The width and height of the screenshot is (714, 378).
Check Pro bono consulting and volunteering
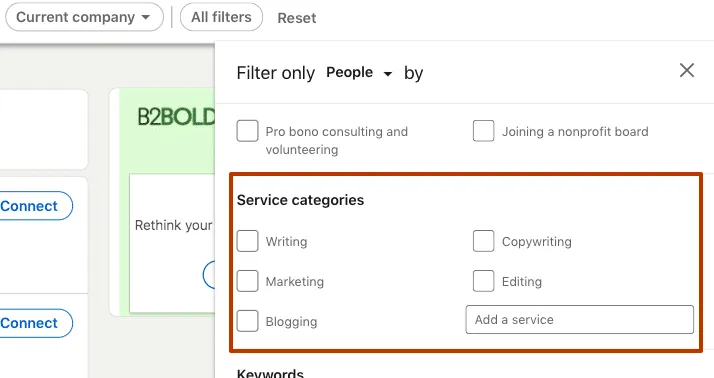coord(247,131)
